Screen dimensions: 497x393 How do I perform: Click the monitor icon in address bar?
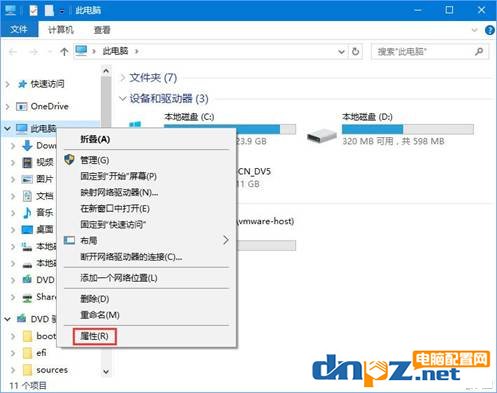(81, 51)
